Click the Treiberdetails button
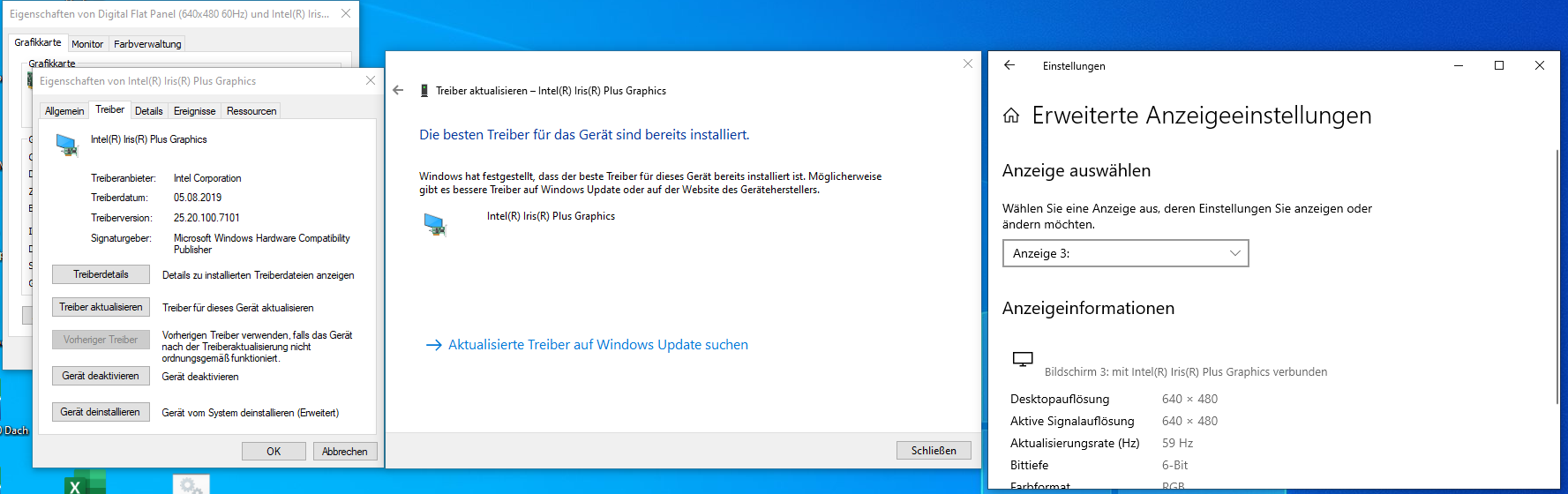Image resolution: width=1568 pixels, height=494 pixels. click(x=101, y=274)
